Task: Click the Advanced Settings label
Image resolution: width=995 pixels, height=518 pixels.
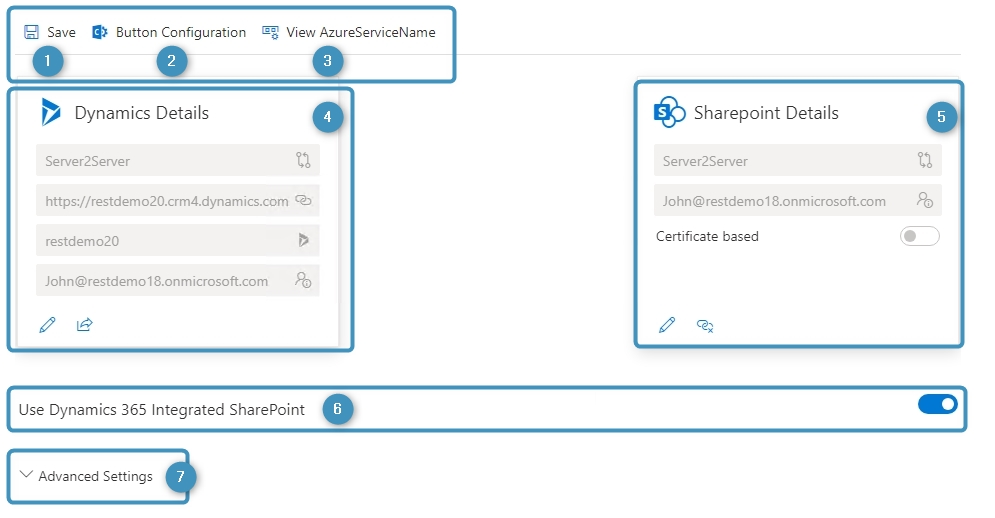Action: (96, 476)
